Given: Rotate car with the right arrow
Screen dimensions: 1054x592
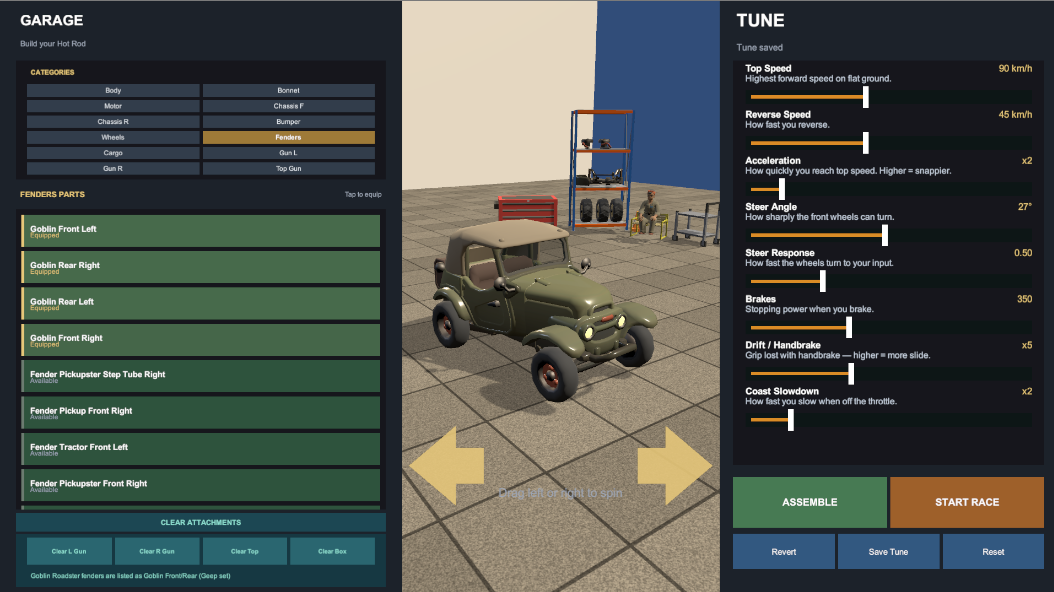Looking at the screenshot, I should tap(674, 465).
